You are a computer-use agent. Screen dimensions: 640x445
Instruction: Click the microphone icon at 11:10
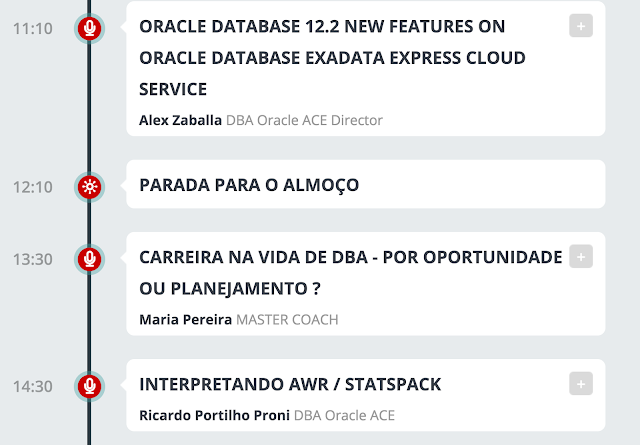click(89, 29)
